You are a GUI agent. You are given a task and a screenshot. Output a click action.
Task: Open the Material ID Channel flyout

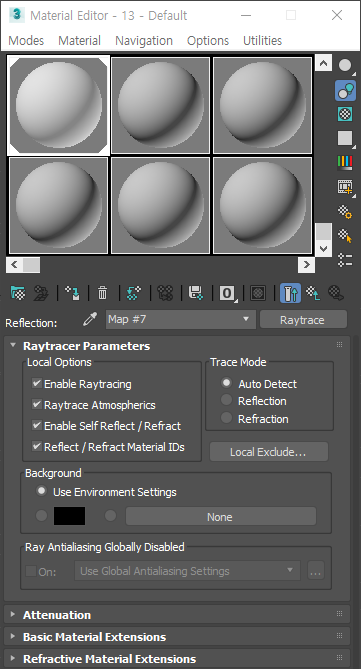tap(227, 293)
